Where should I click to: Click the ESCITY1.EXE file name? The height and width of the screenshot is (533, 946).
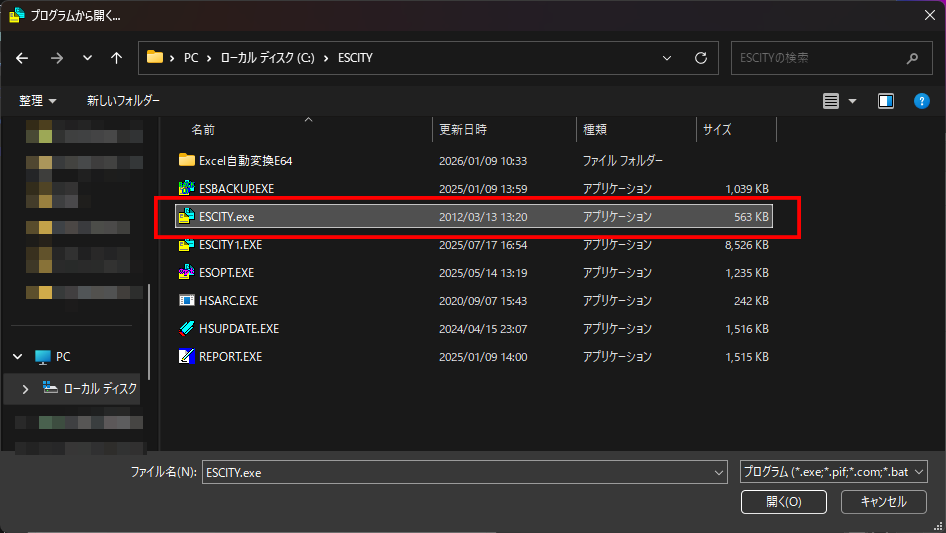pos(230,244)
